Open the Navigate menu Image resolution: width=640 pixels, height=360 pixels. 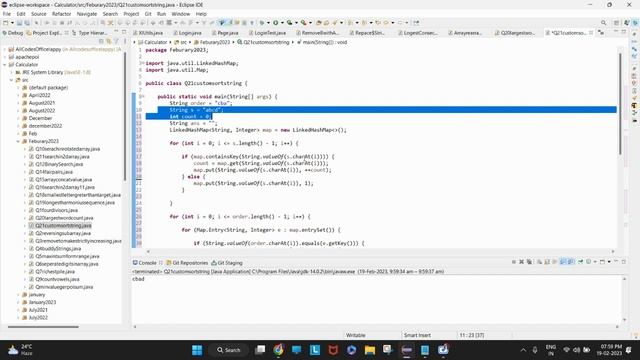click(x=87, y=14)
